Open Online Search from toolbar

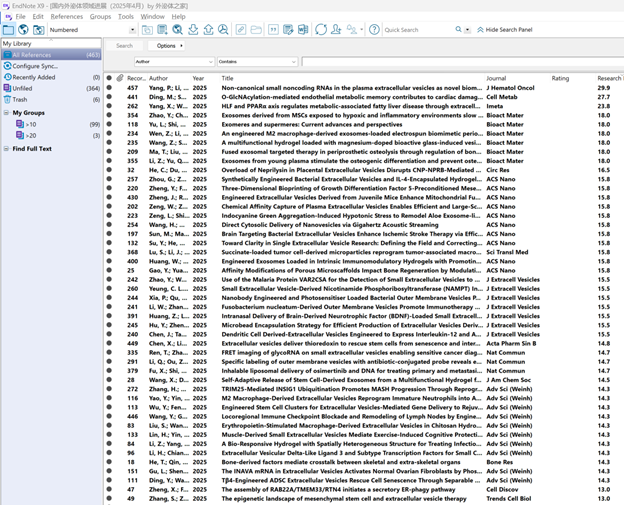pyautogui.click(x=178, y=29)
